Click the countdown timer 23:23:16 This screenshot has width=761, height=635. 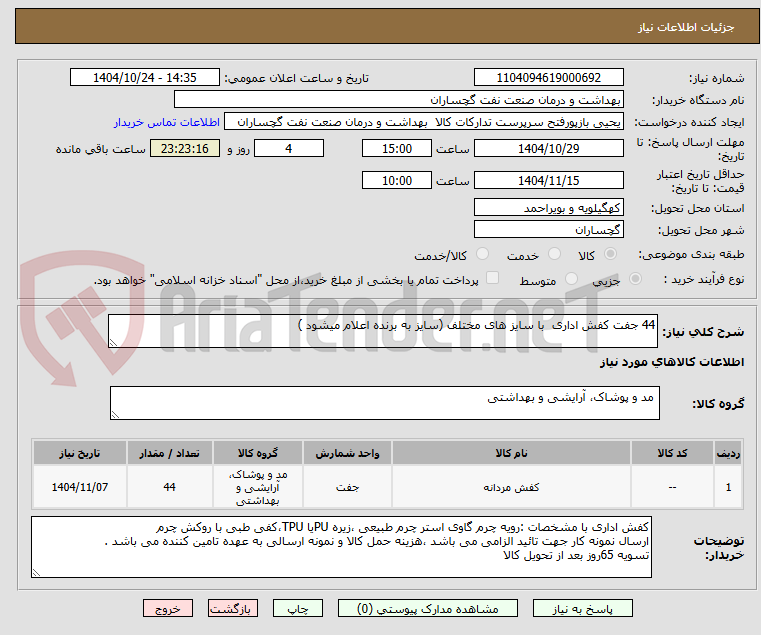184,148
